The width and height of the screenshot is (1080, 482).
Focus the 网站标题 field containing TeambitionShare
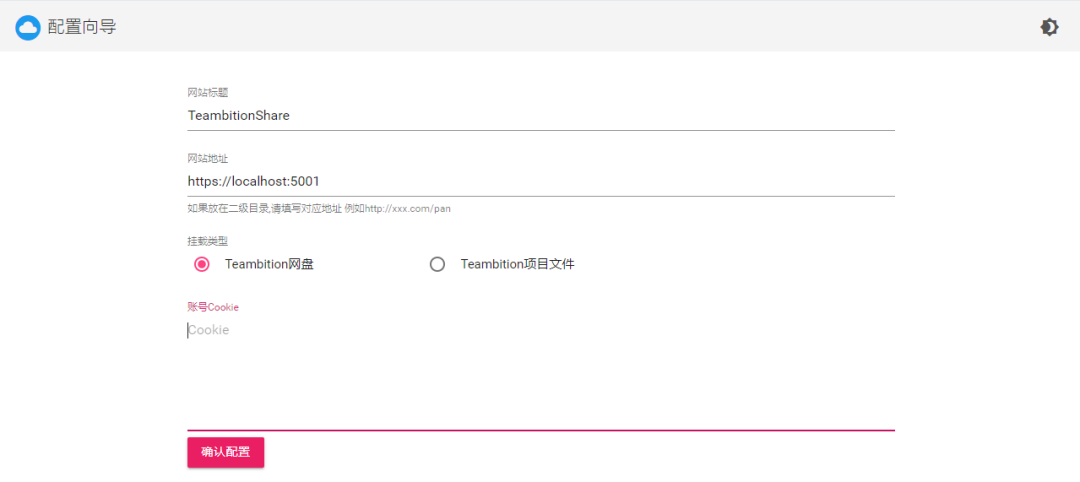point(540,115)
